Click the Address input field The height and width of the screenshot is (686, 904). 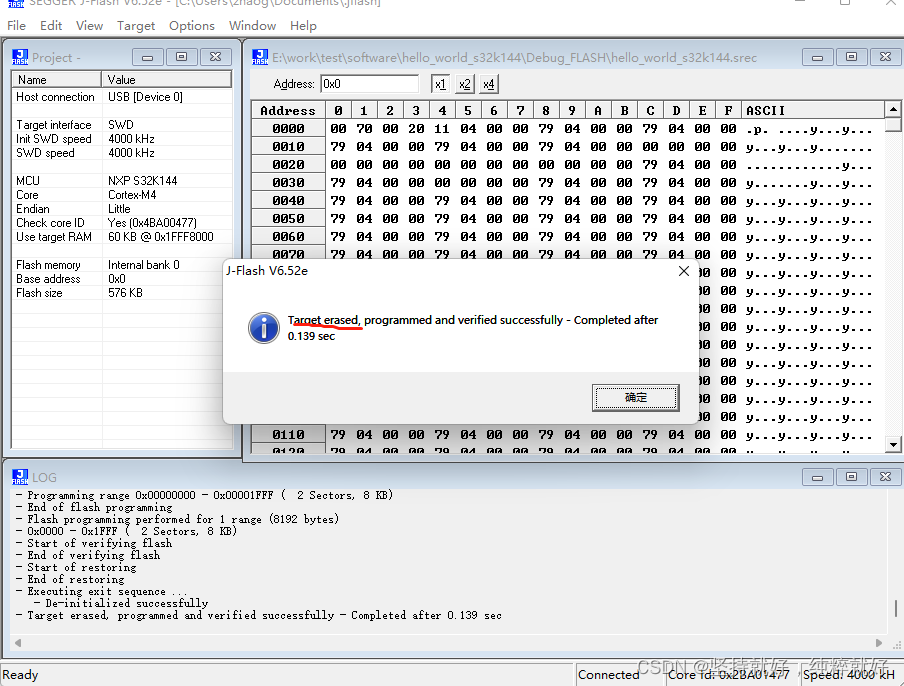pos(369,84)
